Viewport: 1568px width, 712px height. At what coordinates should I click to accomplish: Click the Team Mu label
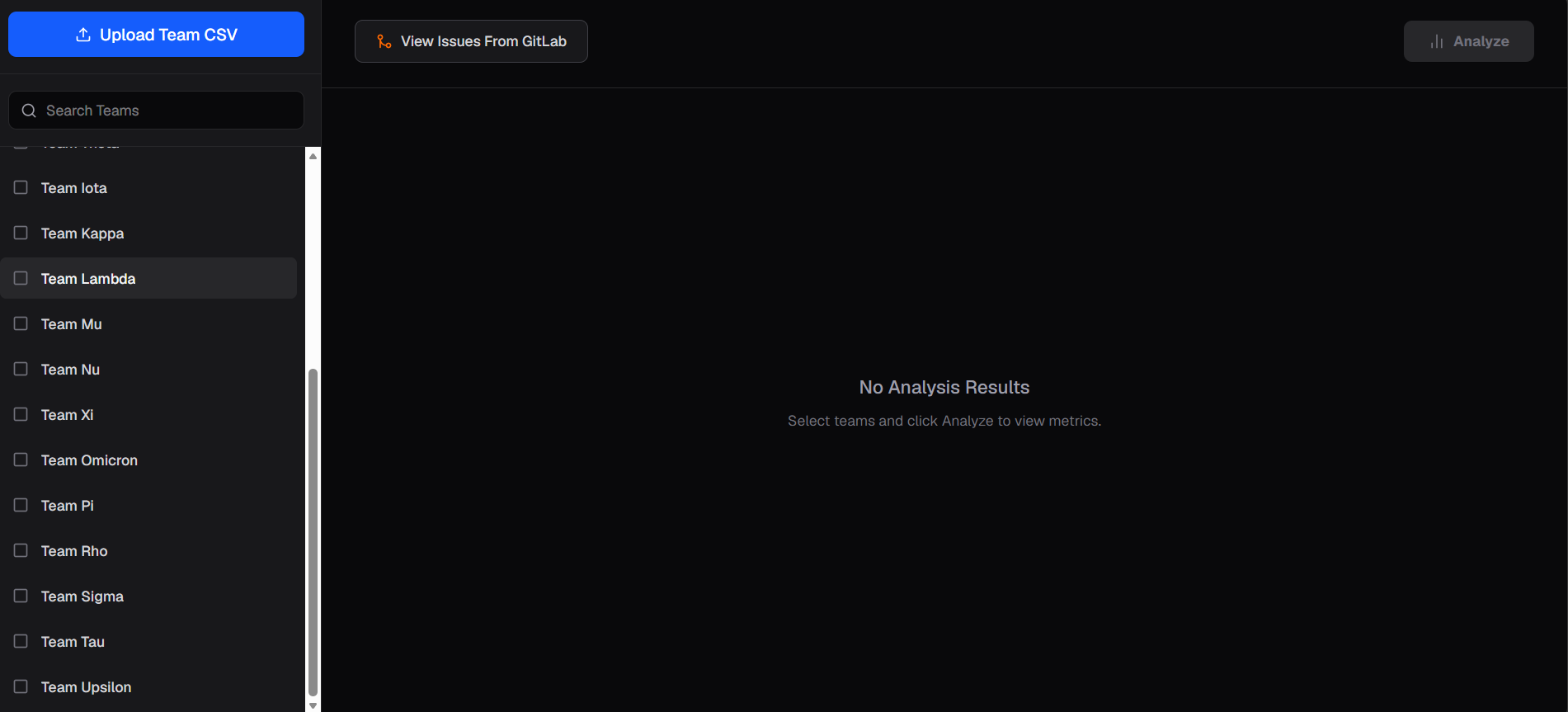[72, 324]
